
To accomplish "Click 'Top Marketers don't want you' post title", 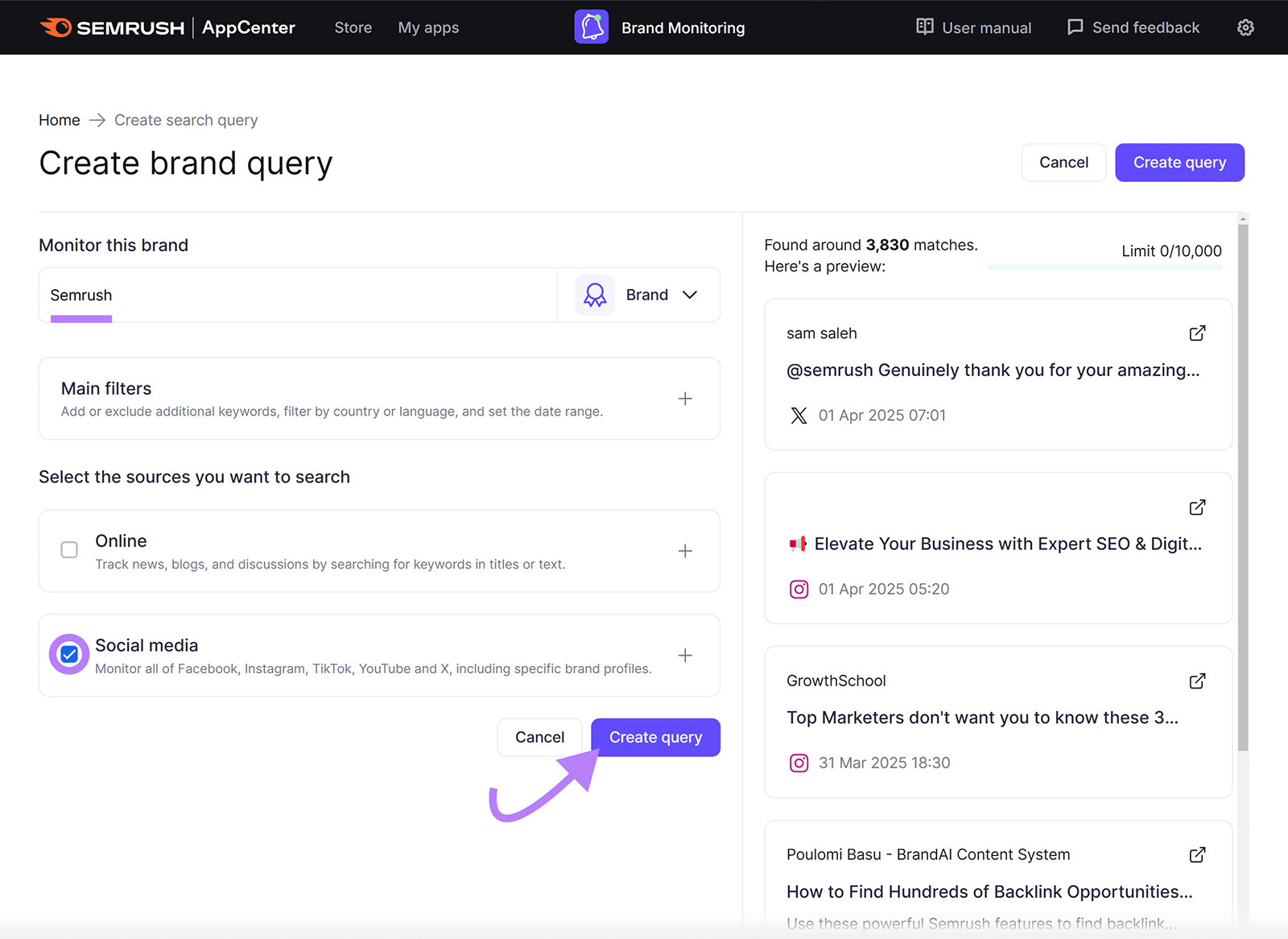I will pyautogui.click(x=982, y=718).
